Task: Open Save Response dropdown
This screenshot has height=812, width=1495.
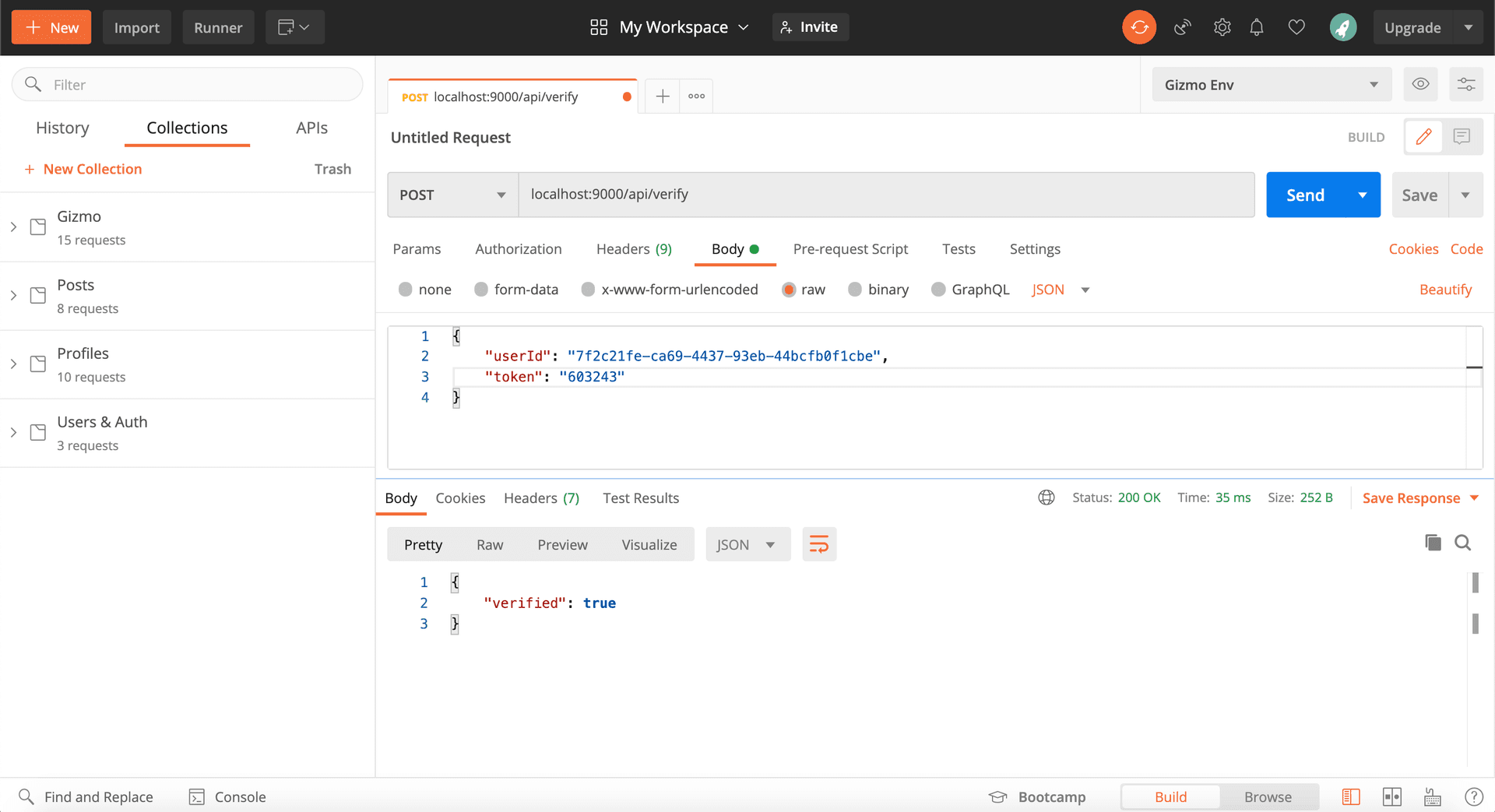Action: click(x=1420, y=497)
